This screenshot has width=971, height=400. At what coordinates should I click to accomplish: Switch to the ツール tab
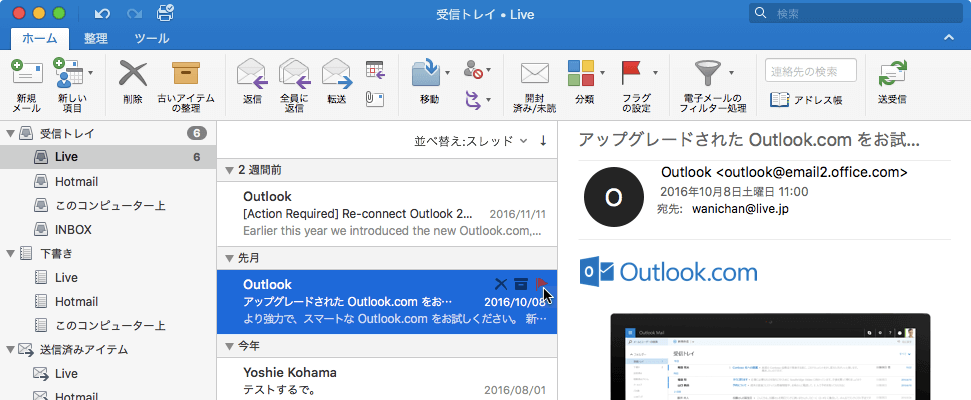pos(152,38)
